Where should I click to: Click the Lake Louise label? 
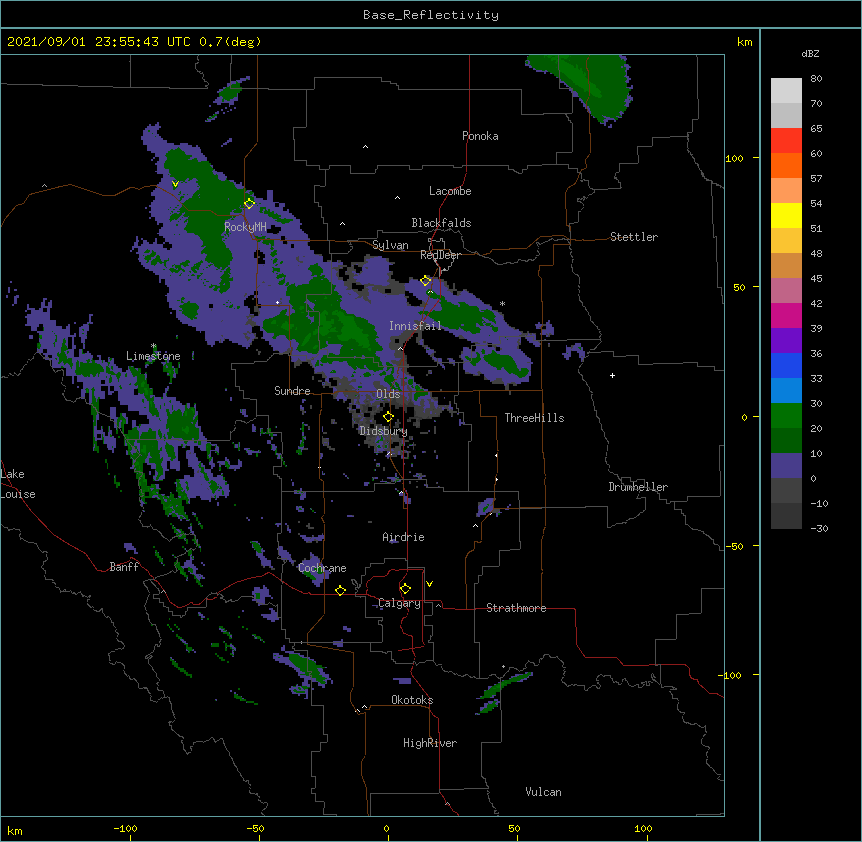pyautogui.click(x=16, y=484)
